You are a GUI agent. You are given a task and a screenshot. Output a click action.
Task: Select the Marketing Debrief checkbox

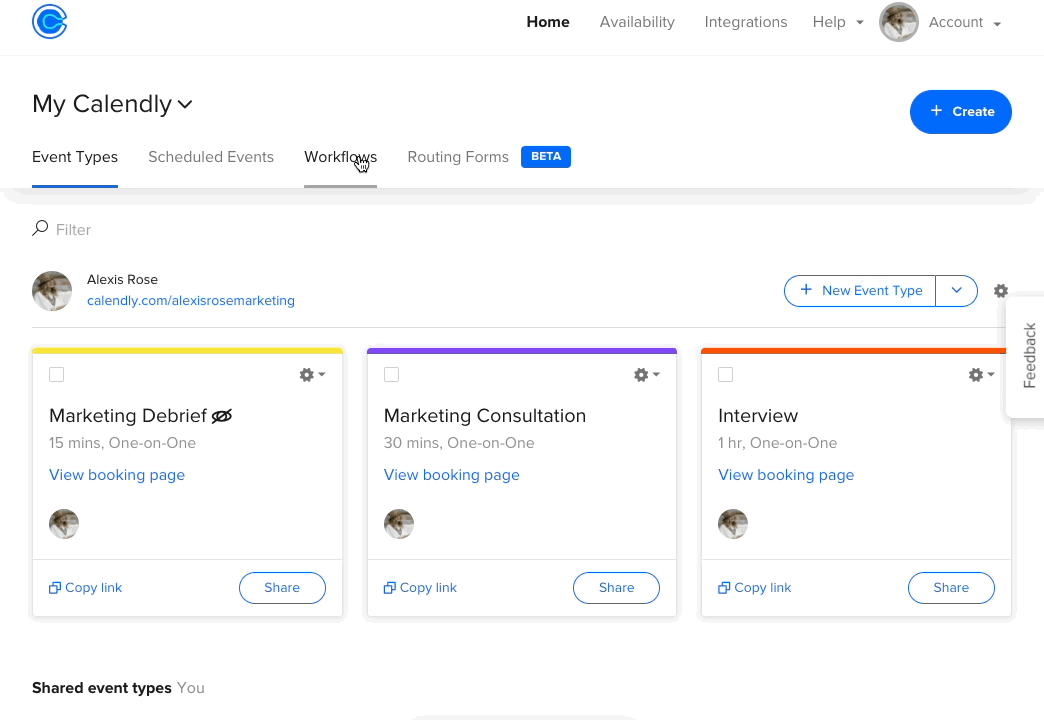(x=57, y=374)
